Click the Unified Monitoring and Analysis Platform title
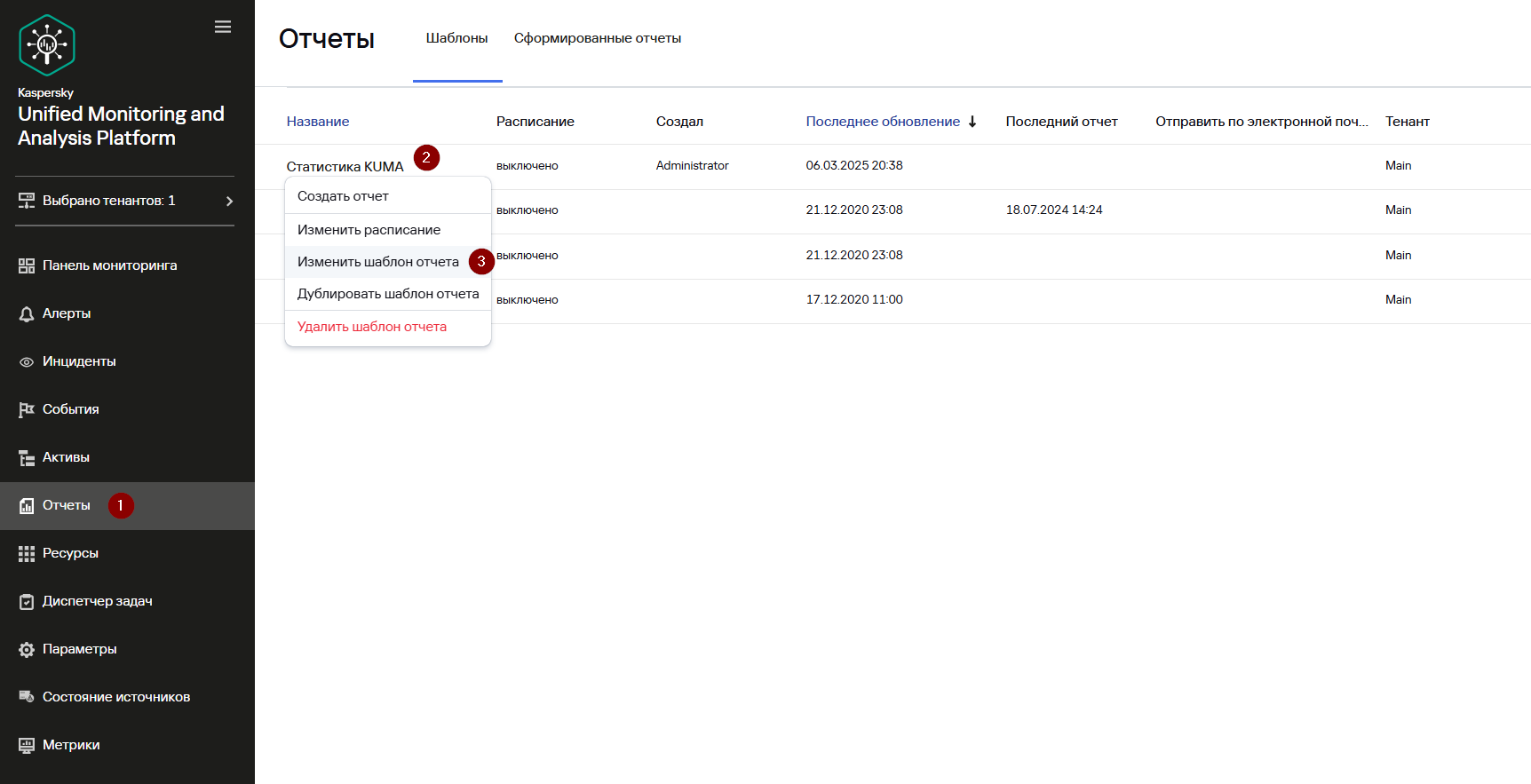1531x784 pixels. 121,126
